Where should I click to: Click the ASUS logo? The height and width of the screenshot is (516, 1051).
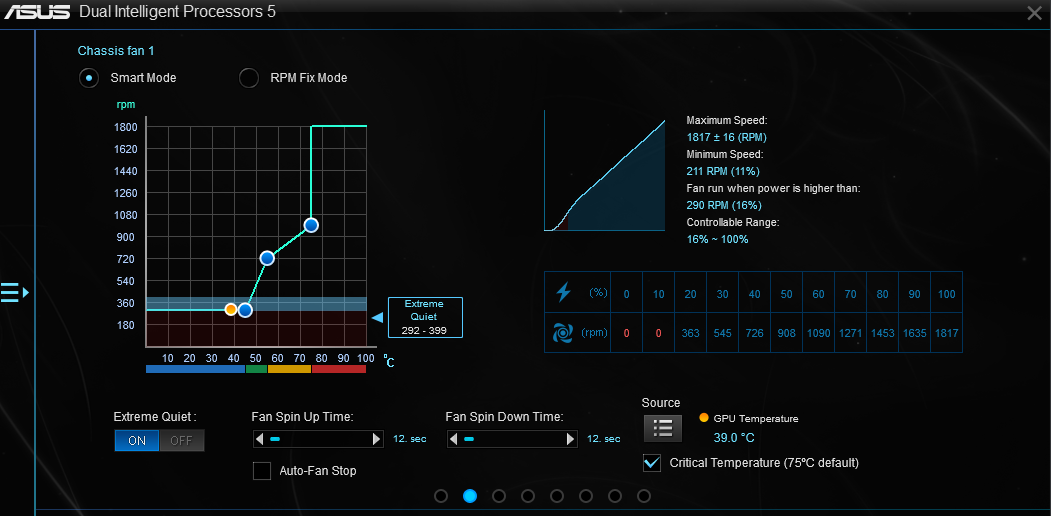coord(35,11)
